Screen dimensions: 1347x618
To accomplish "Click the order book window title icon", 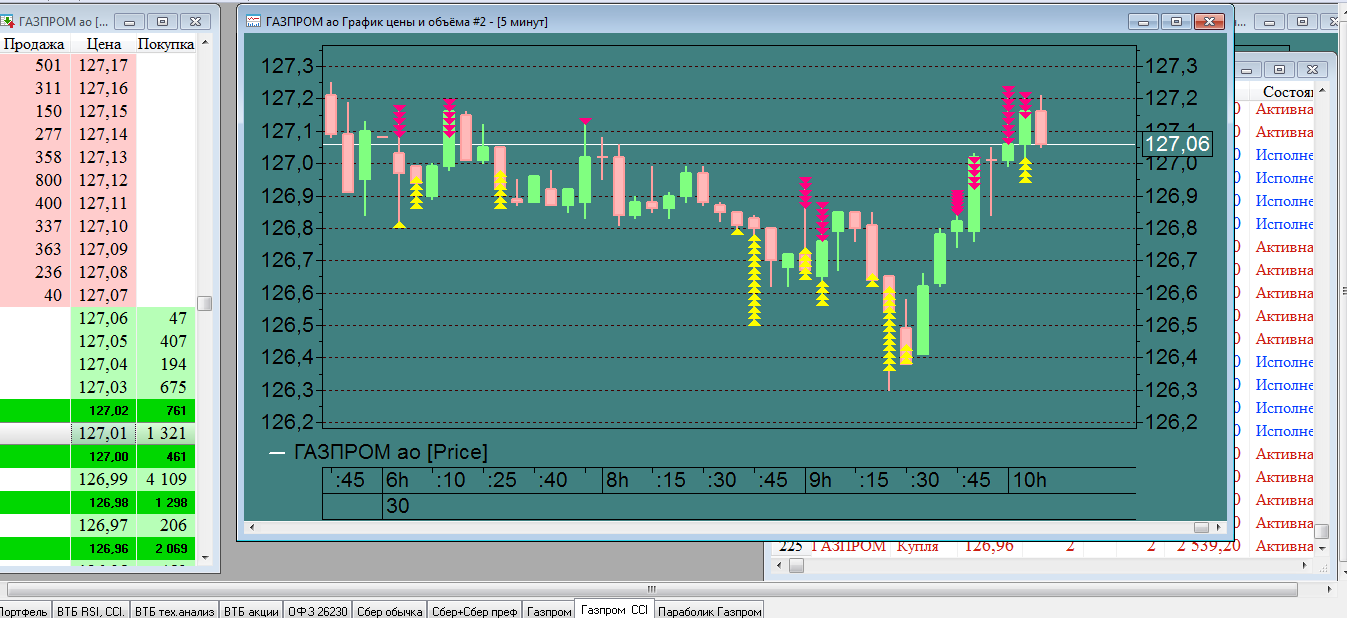I will pos(9,20).
